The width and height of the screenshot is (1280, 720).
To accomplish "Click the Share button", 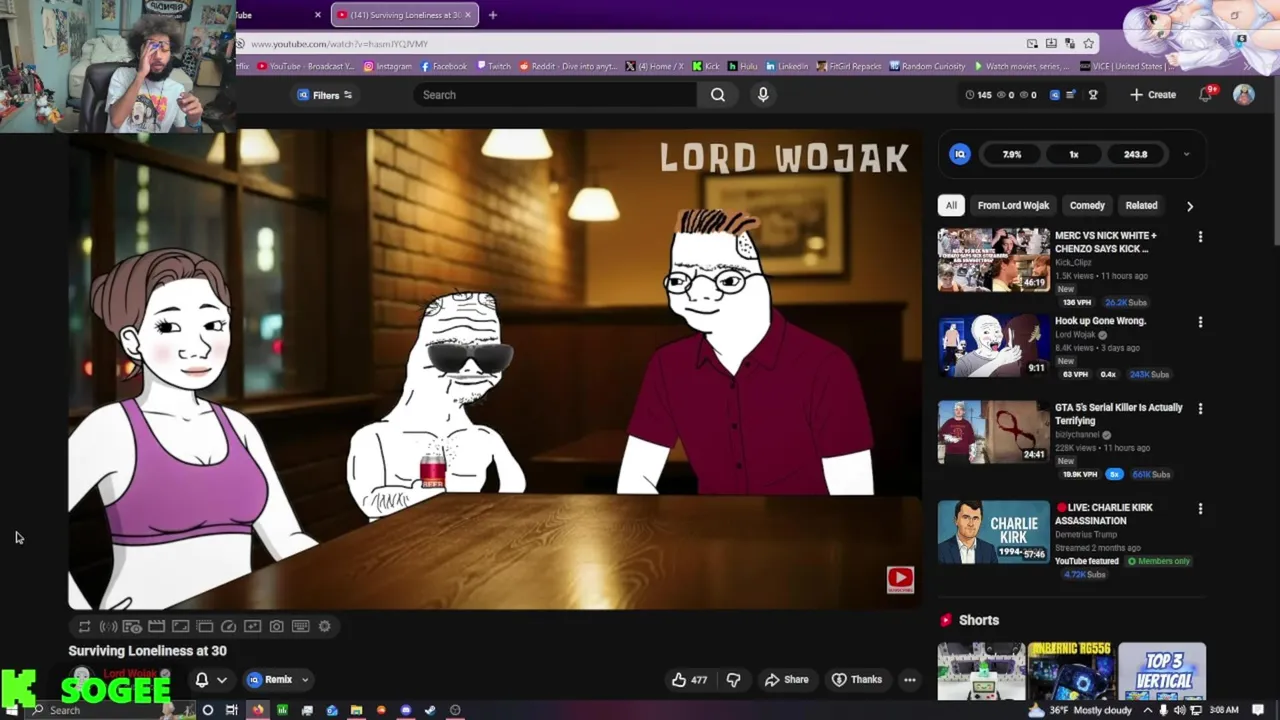I will pos(786,680).
